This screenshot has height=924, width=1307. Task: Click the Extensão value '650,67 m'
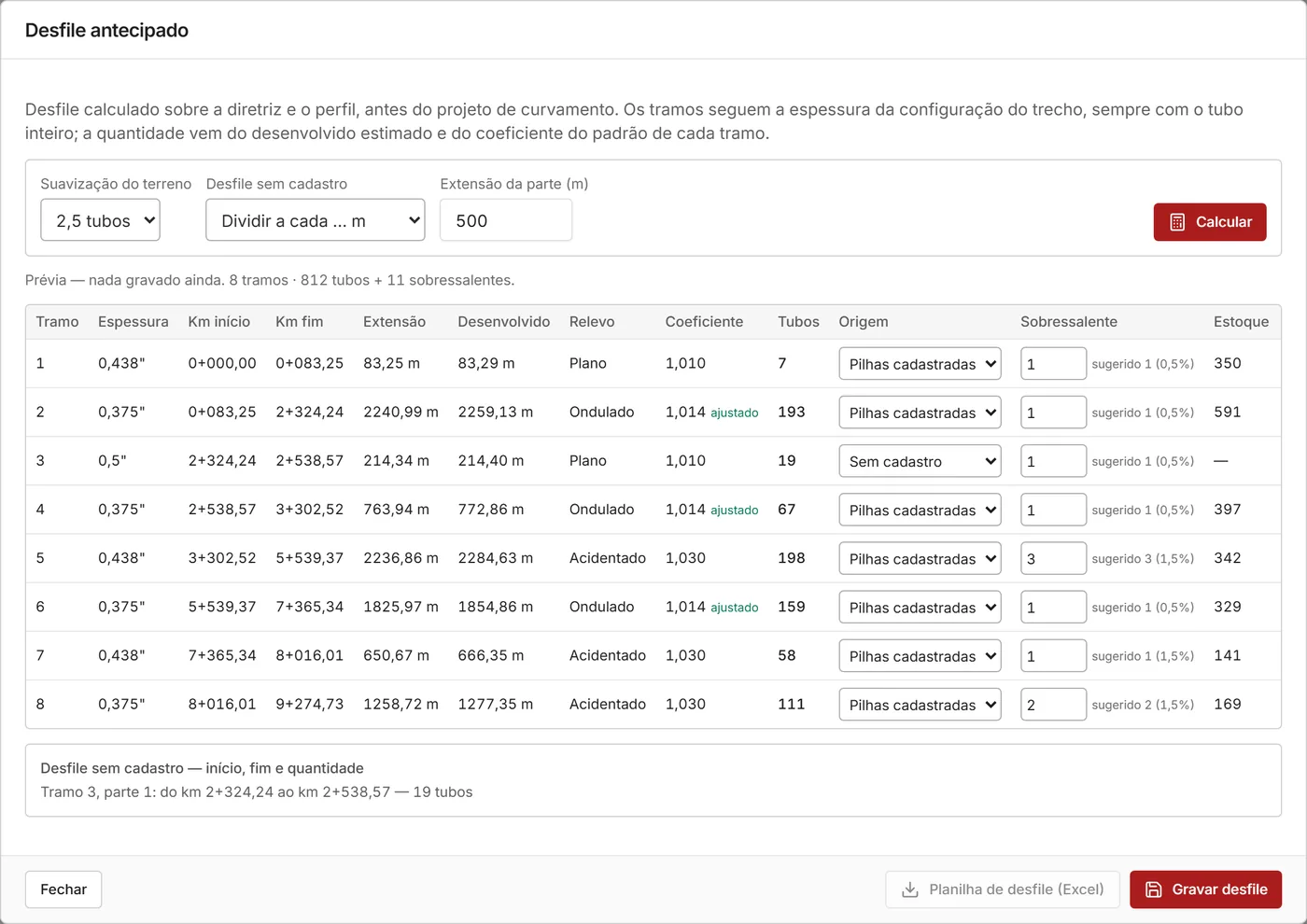(397, 655)
